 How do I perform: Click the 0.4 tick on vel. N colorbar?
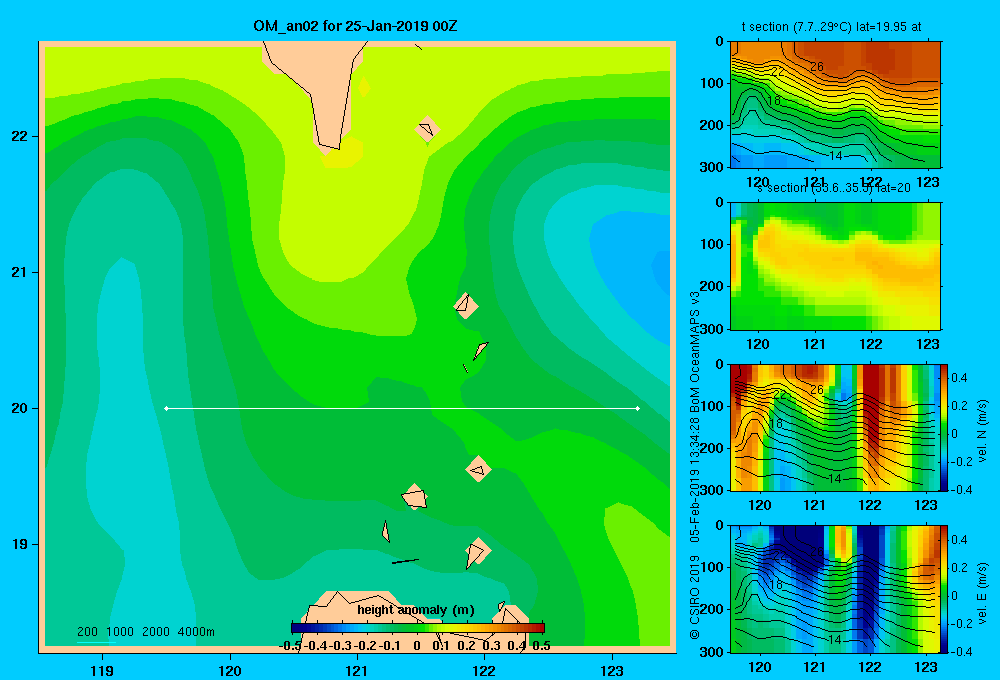(x=959, y=378)
